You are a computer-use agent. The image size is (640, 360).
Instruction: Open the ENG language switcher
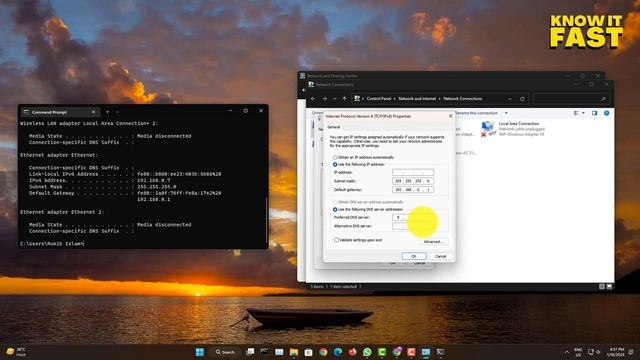tap(578, 352)
